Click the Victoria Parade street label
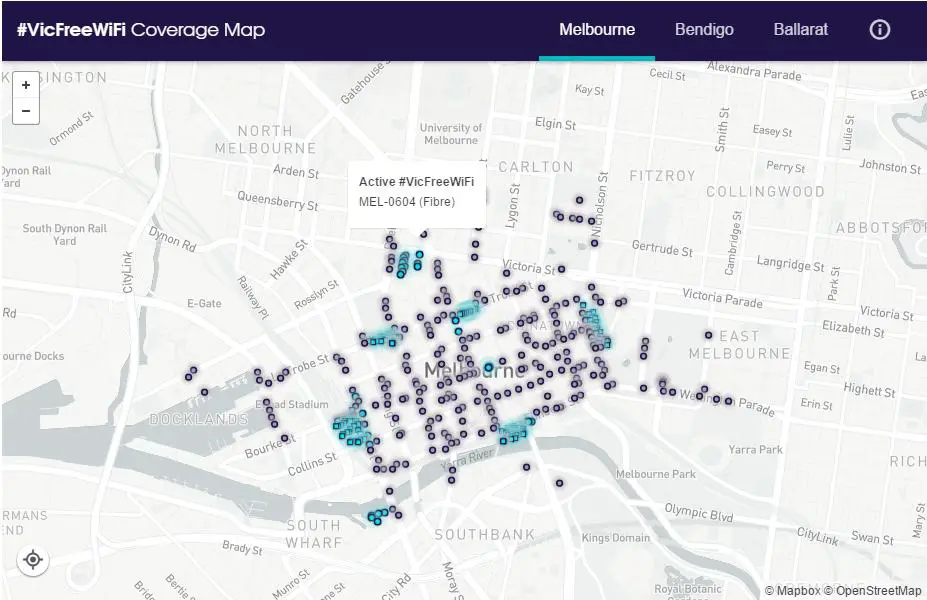Viewport: 927px width, 600px height. pyautogui.click(x=722, y=298)
